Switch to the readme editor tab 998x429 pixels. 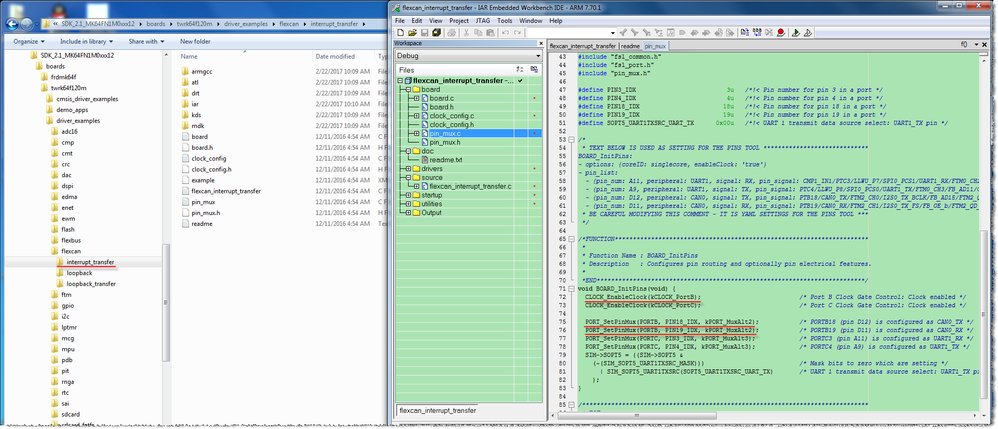630,46
